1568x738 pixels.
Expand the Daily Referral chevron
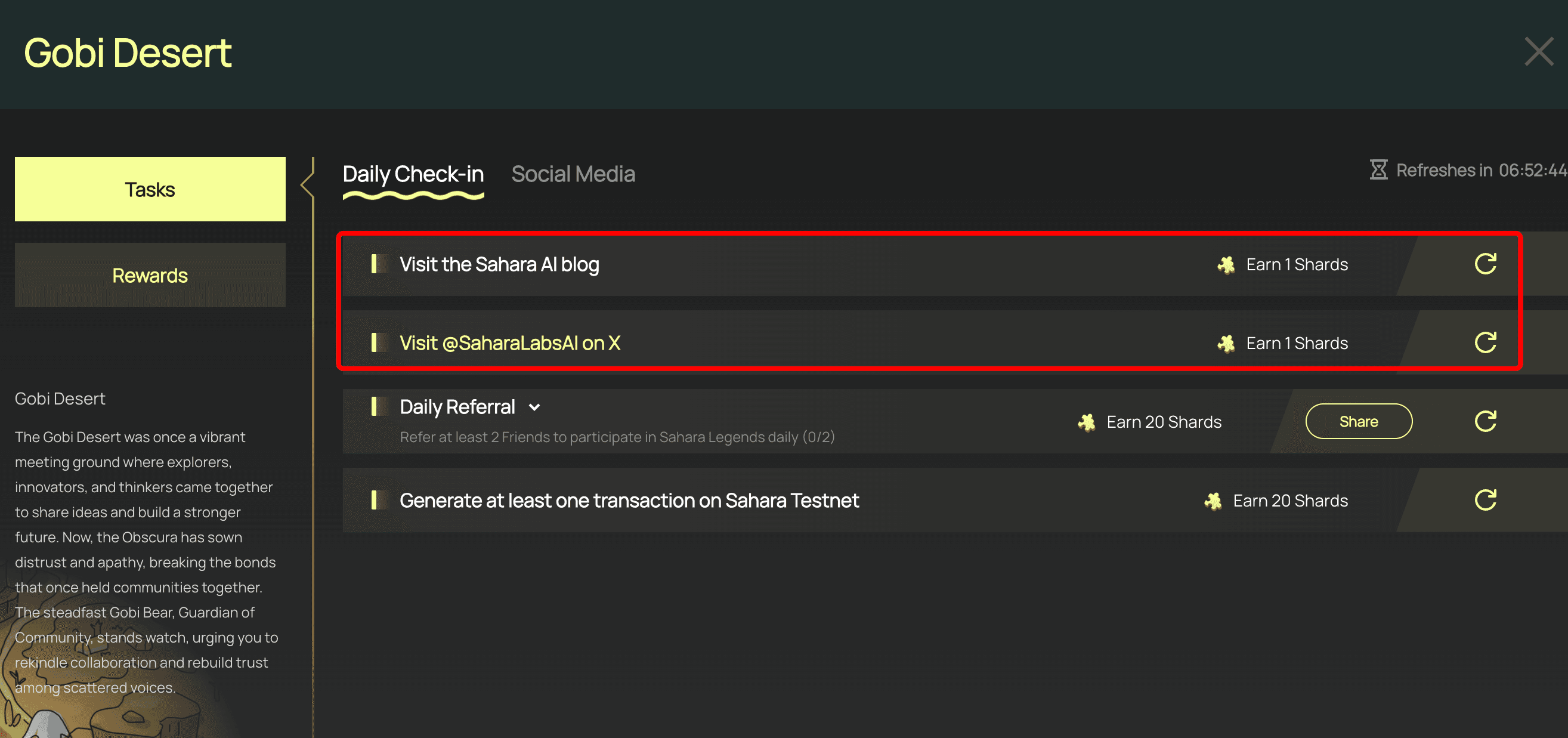click(x=534, y=407)
